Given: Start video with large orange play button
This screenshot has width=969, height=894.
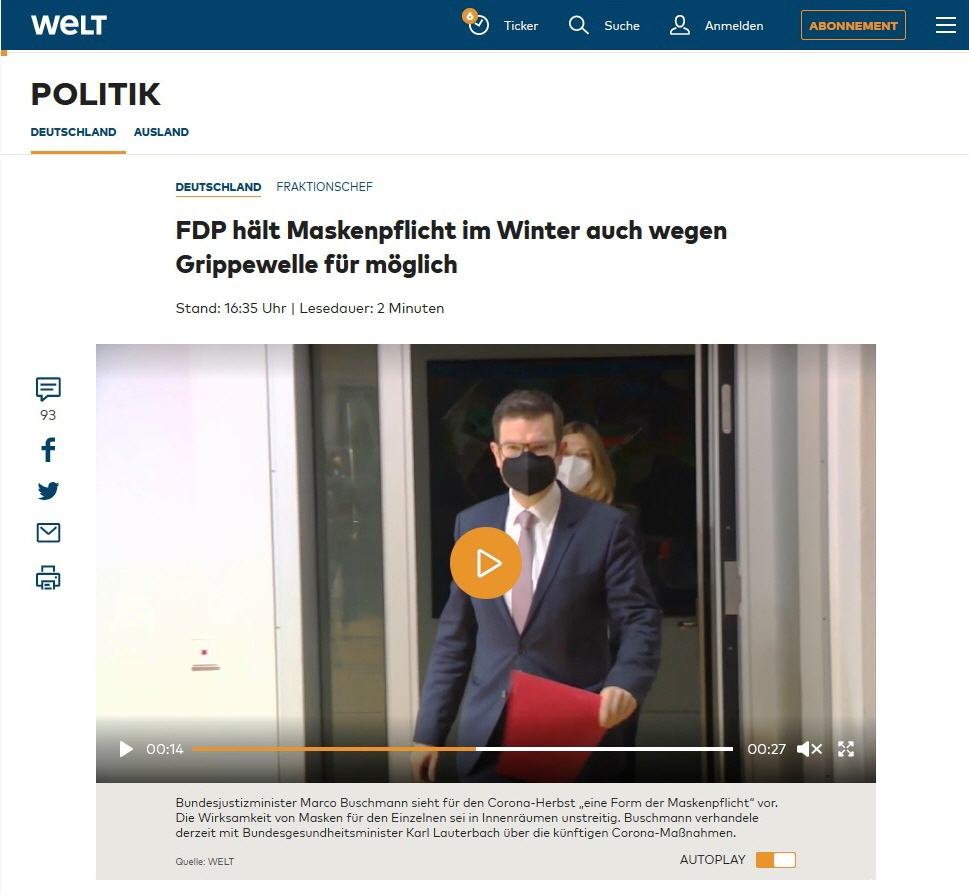Looking at the screenshot, I should (x=486, y=563).
